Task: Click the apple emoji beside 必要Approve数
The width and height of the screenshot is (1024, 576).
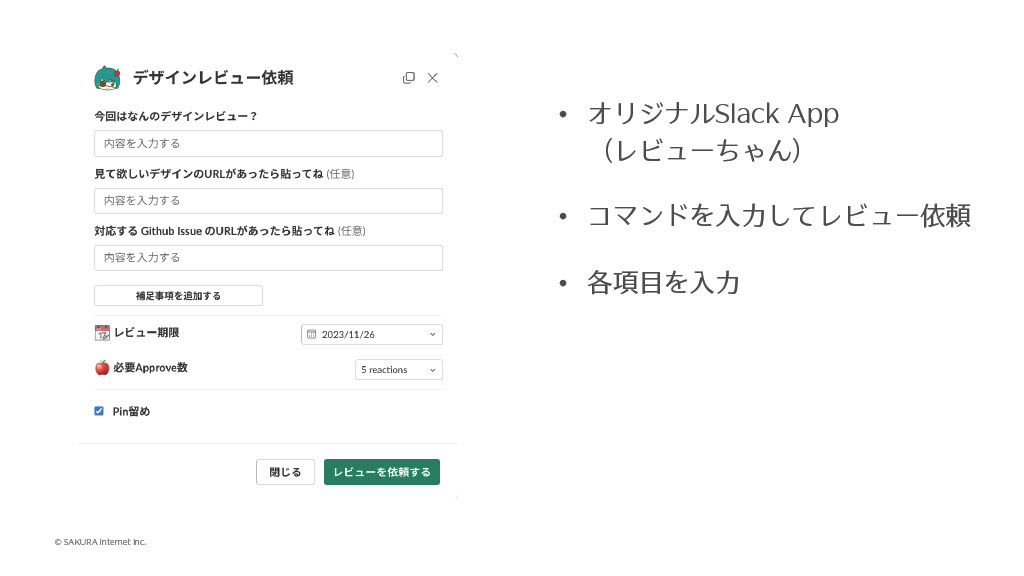Action: (102, 368)
